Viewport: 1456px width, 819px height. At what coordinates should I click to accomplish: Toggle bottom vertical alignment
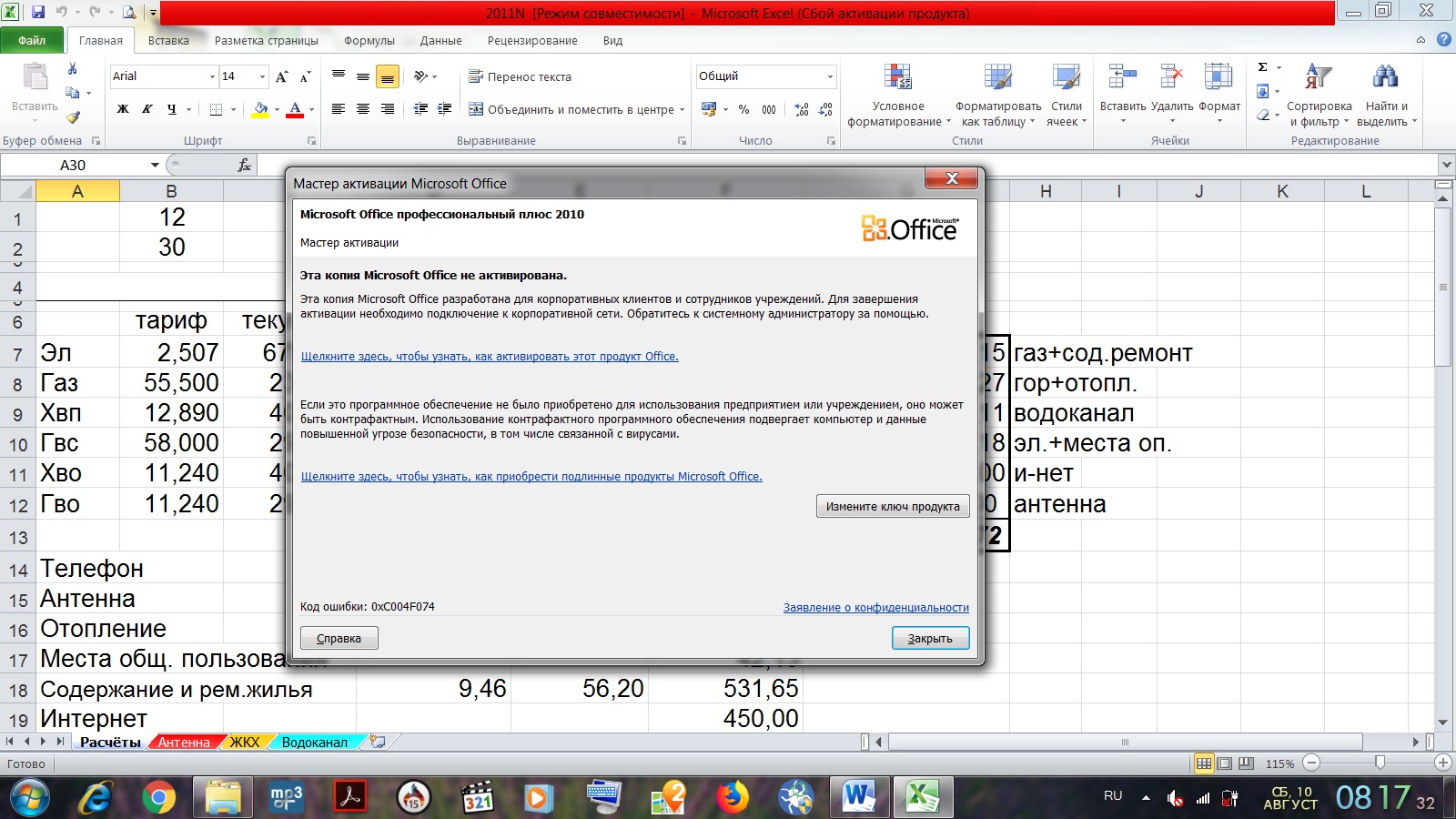coord(388,76)
